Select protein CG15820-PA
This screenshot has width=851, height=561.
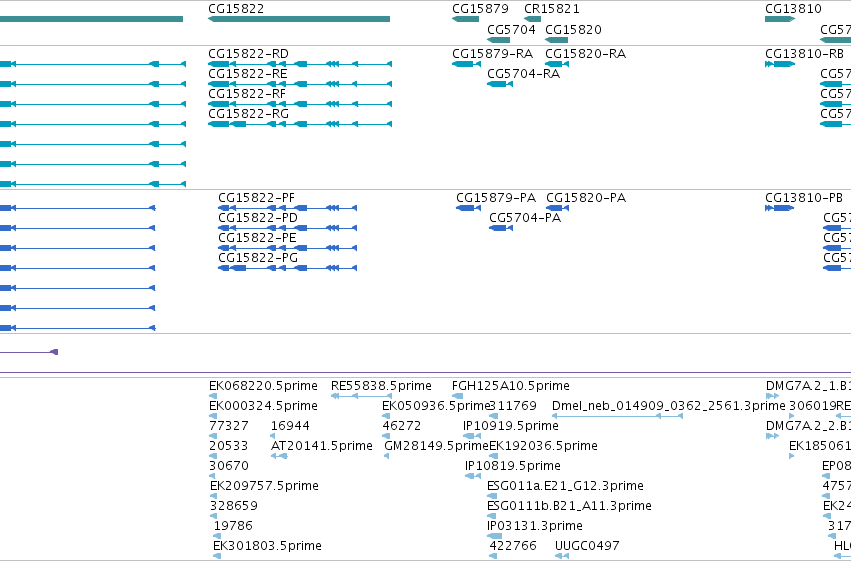point(586,197)
